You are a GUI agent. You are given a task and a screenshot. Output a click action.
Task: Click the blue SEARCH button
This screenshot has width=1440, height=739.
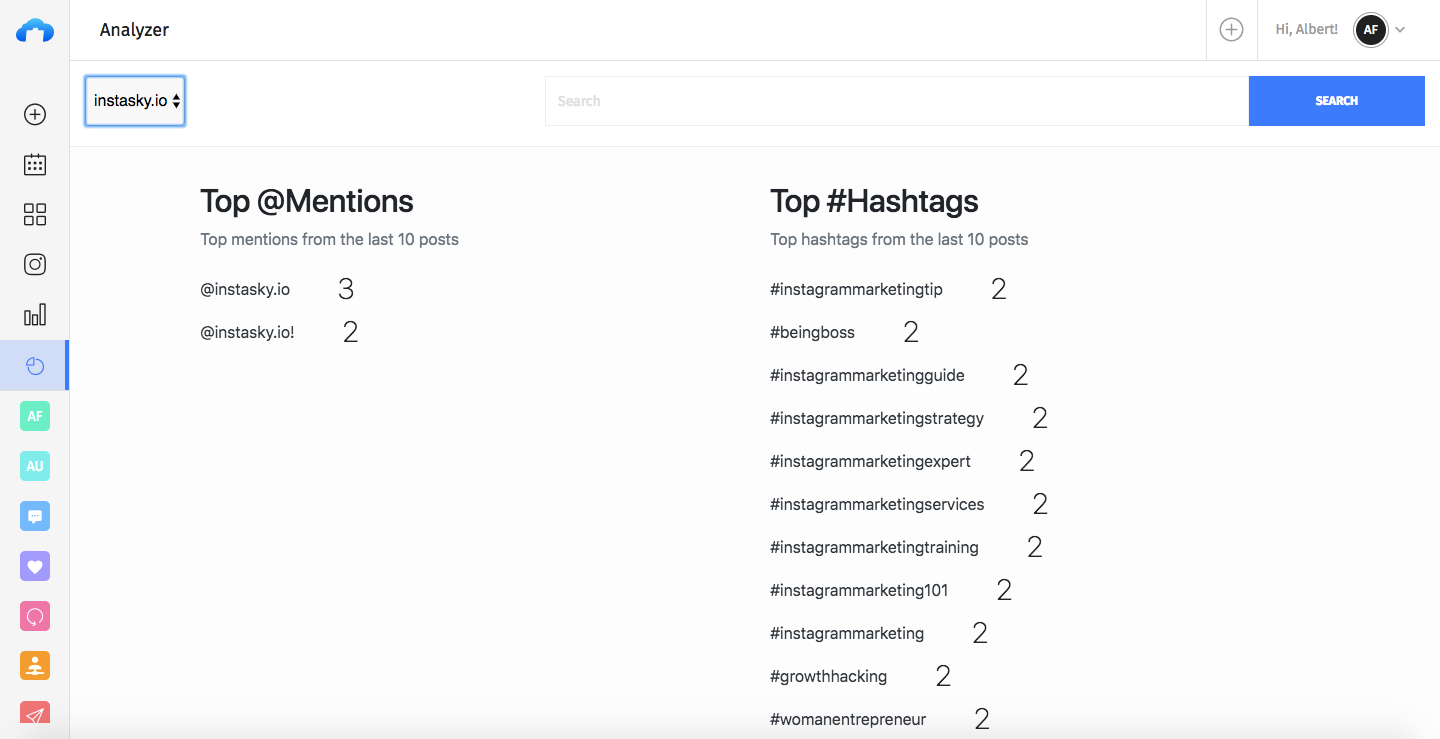pyautogui.click(x=1336, y=101)
